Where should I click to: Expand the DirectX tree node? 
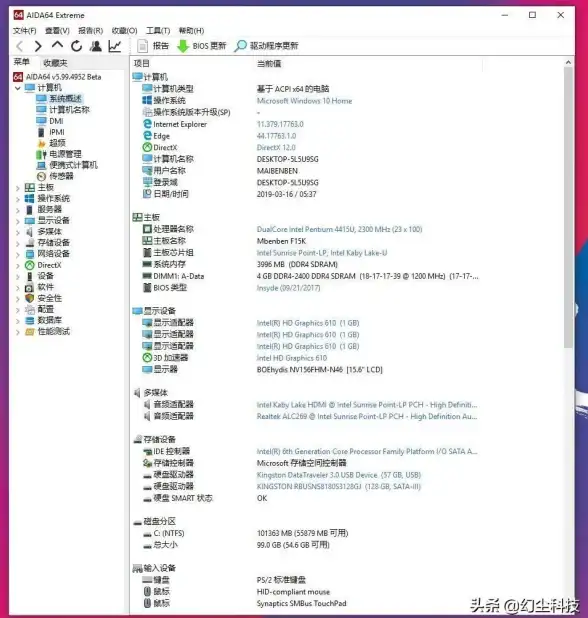point(18,266)
